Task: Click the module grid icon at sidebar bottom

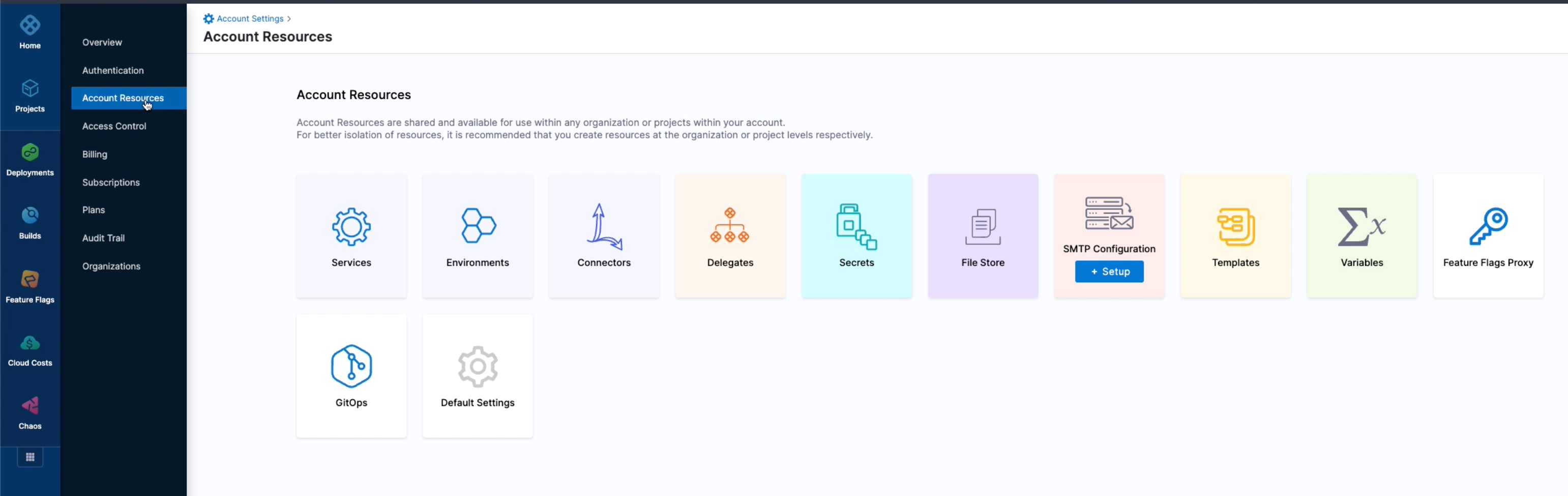Action: coord(29,457)
